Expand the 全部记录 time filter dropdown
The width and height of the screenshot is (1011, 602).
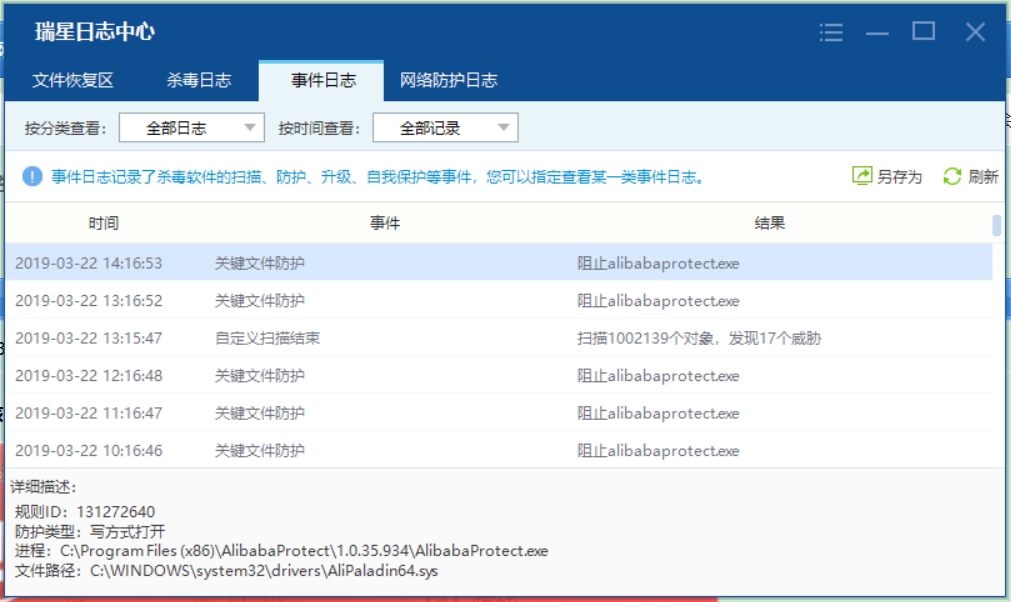pos(446,128)
